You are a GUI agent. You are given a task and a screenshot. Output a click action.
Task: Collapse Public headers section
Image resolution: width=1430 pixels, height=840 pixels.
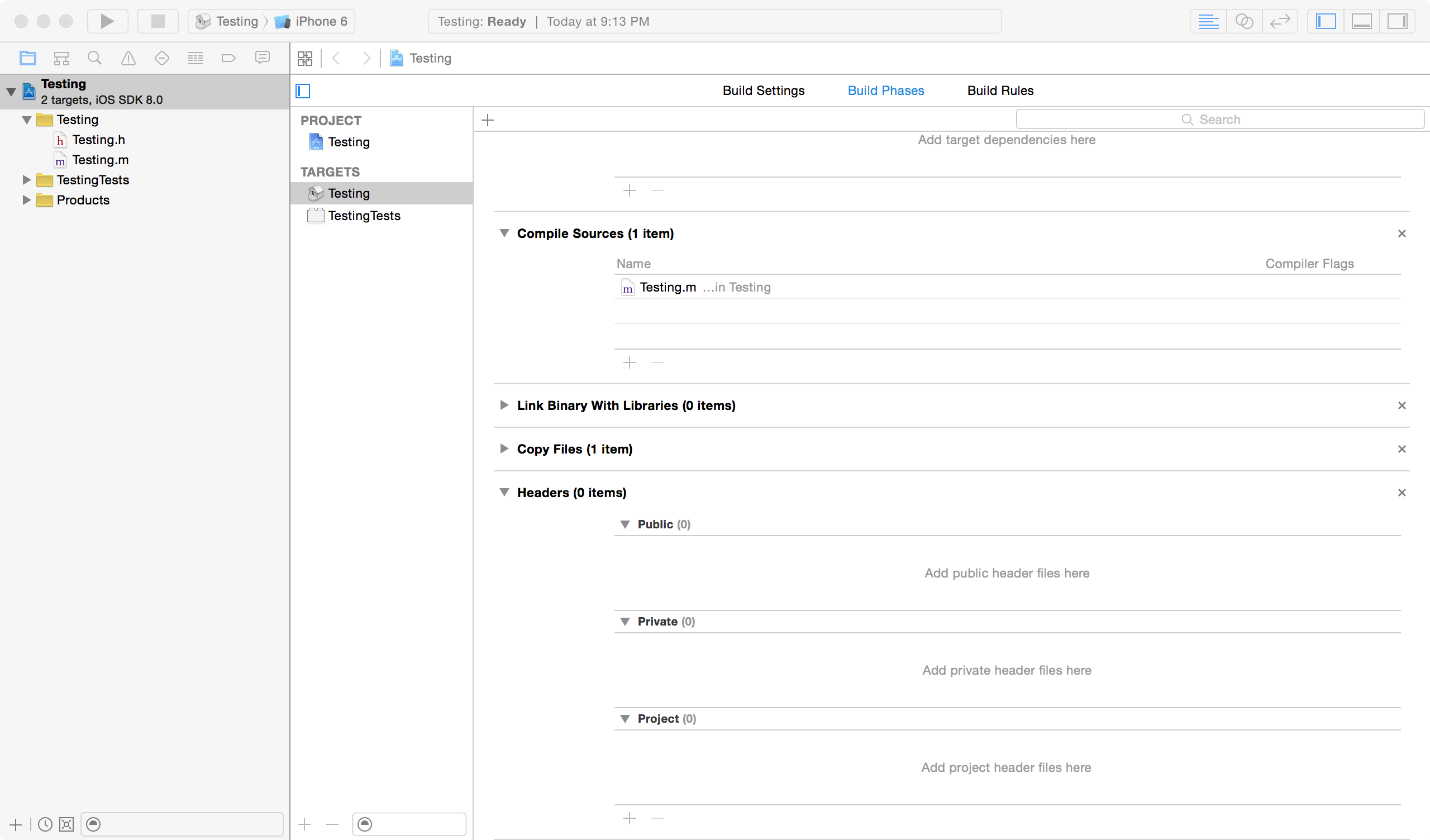(x=625, y=524)
